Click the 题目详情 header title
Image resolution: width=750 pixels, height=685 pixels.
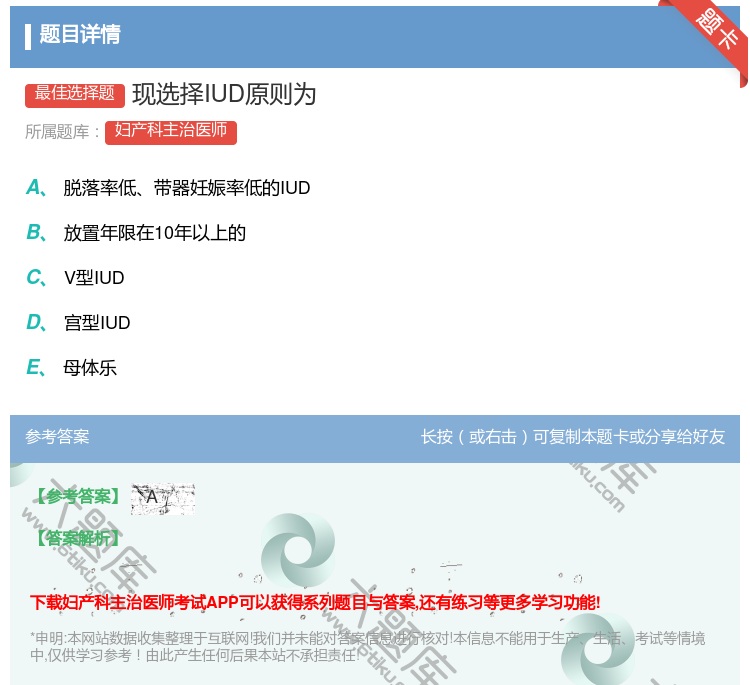coord(80,34)
